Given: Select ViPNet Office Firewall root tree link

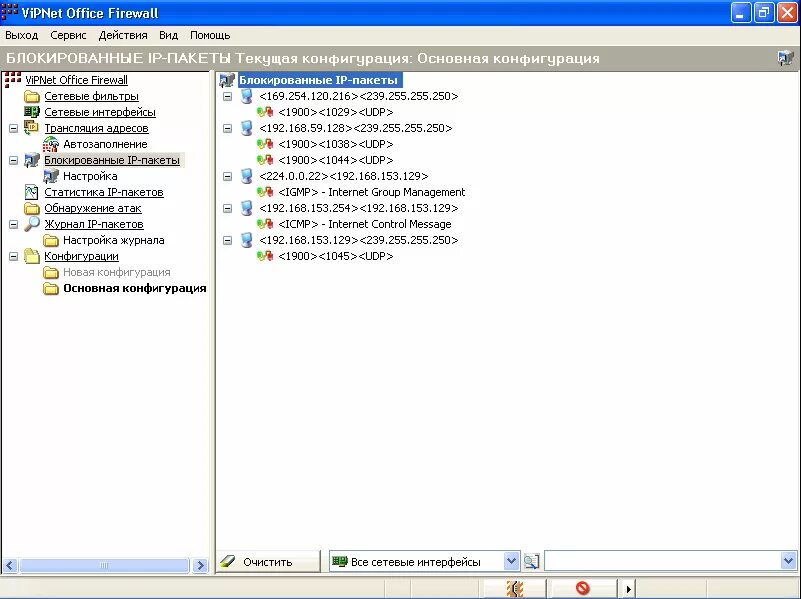Looking at the screenshot, I should pos(76,80).
